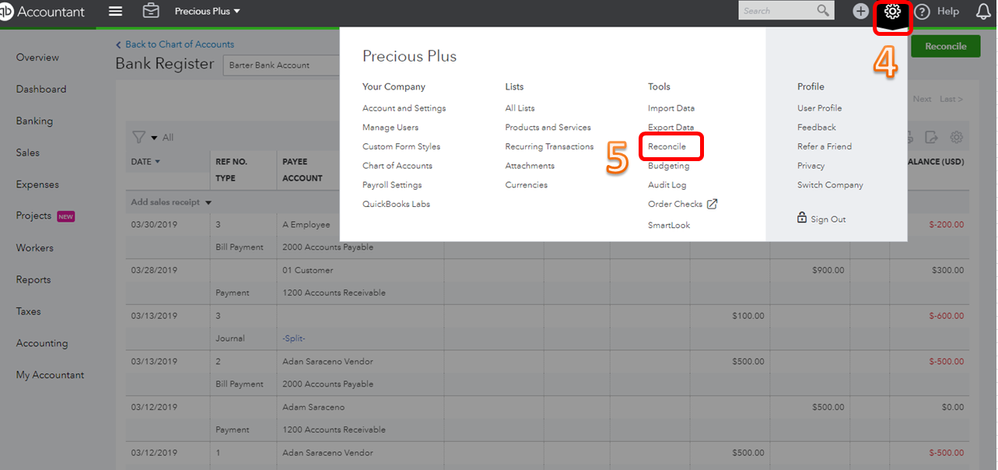998x470 pixels.
Task: Click the gear settings icon
Action: click(892, 11)
